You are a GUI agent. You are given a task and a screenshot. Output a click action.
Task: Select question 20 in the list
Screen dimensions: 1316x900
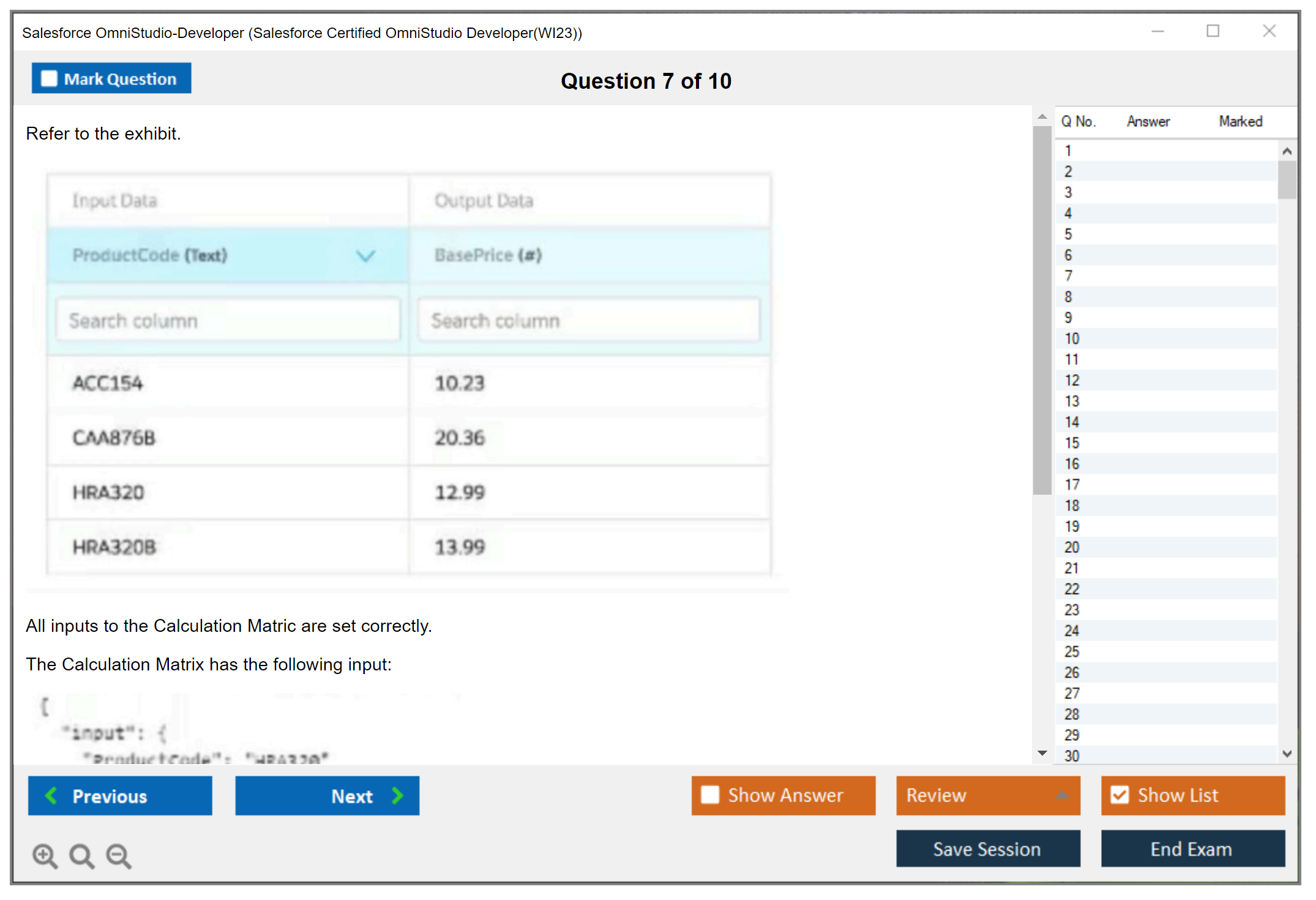click(x=1072, y=547)
